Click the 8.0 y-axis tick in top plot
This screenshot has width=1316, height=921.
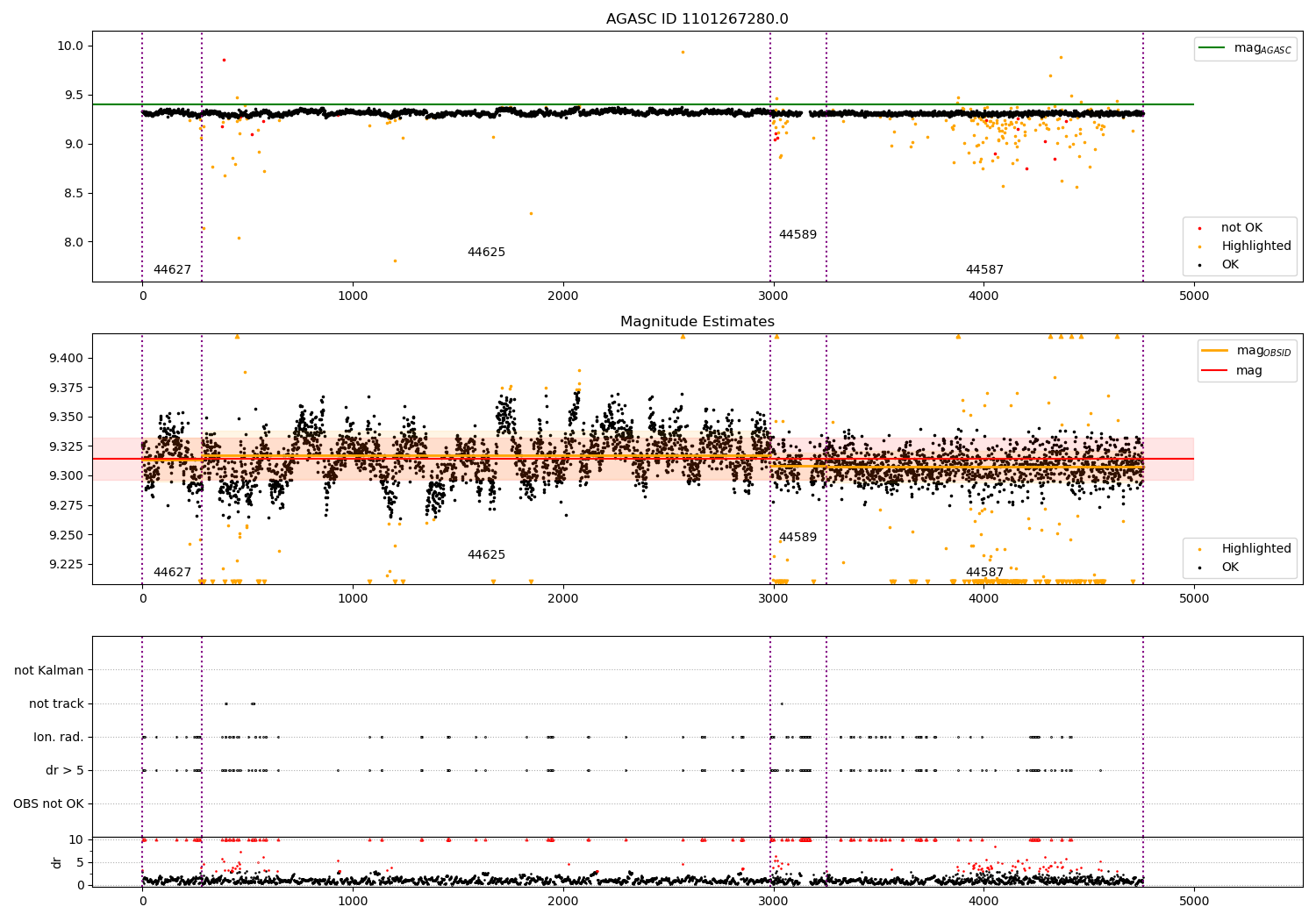click(x=75, y=243)
